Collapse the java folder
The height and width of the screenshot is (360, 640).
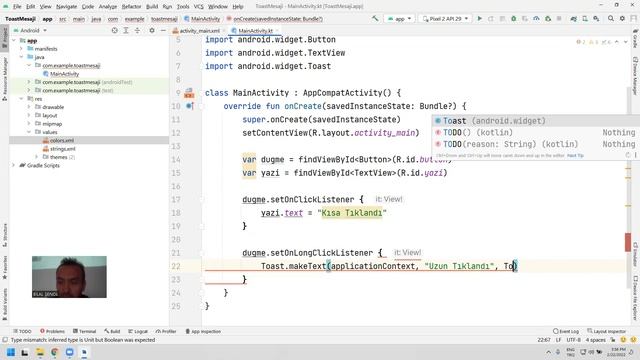[x=21, y=57]
